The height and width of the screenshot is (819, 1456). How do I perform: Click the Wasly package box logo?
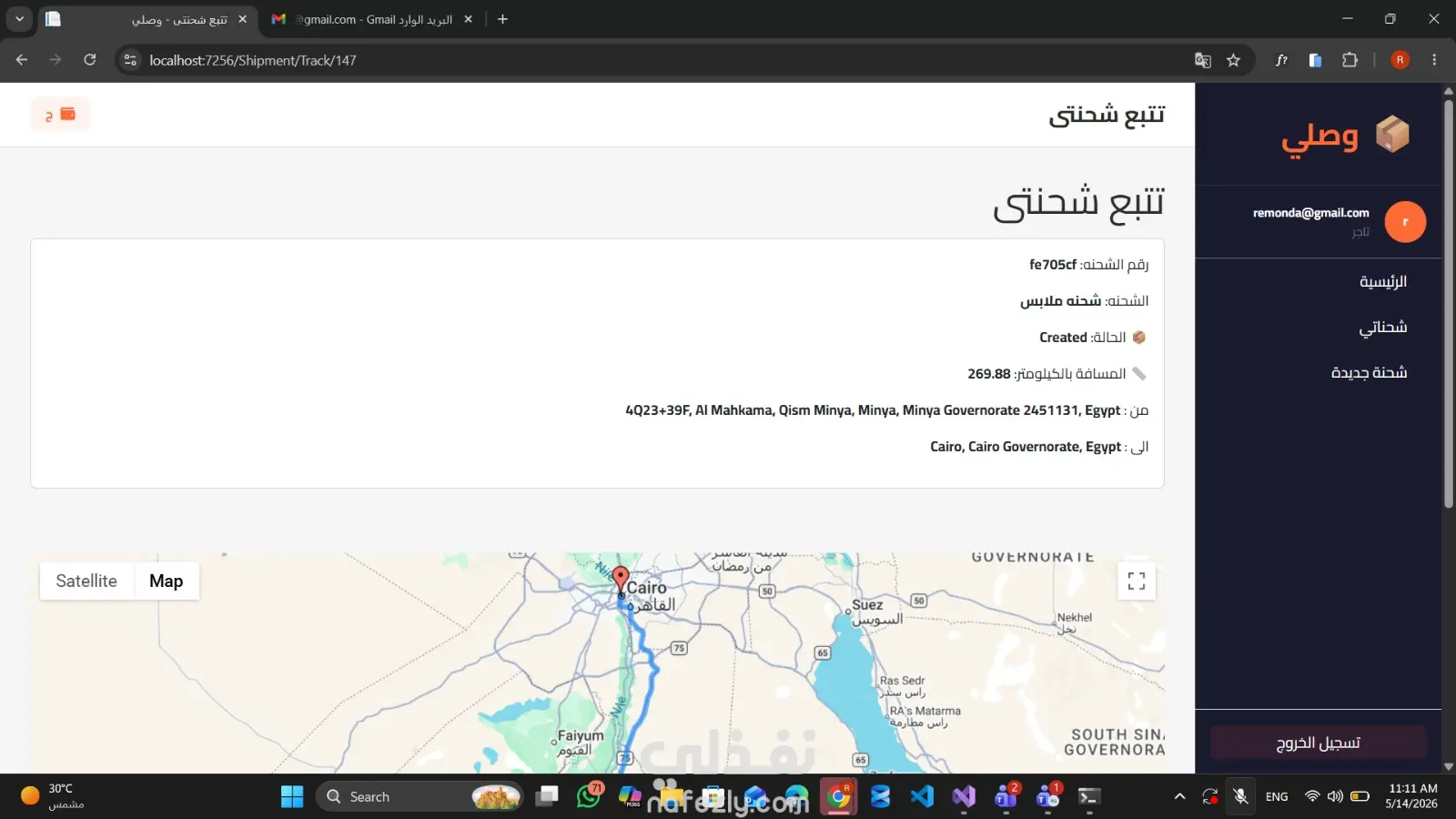coord(1391,135)
